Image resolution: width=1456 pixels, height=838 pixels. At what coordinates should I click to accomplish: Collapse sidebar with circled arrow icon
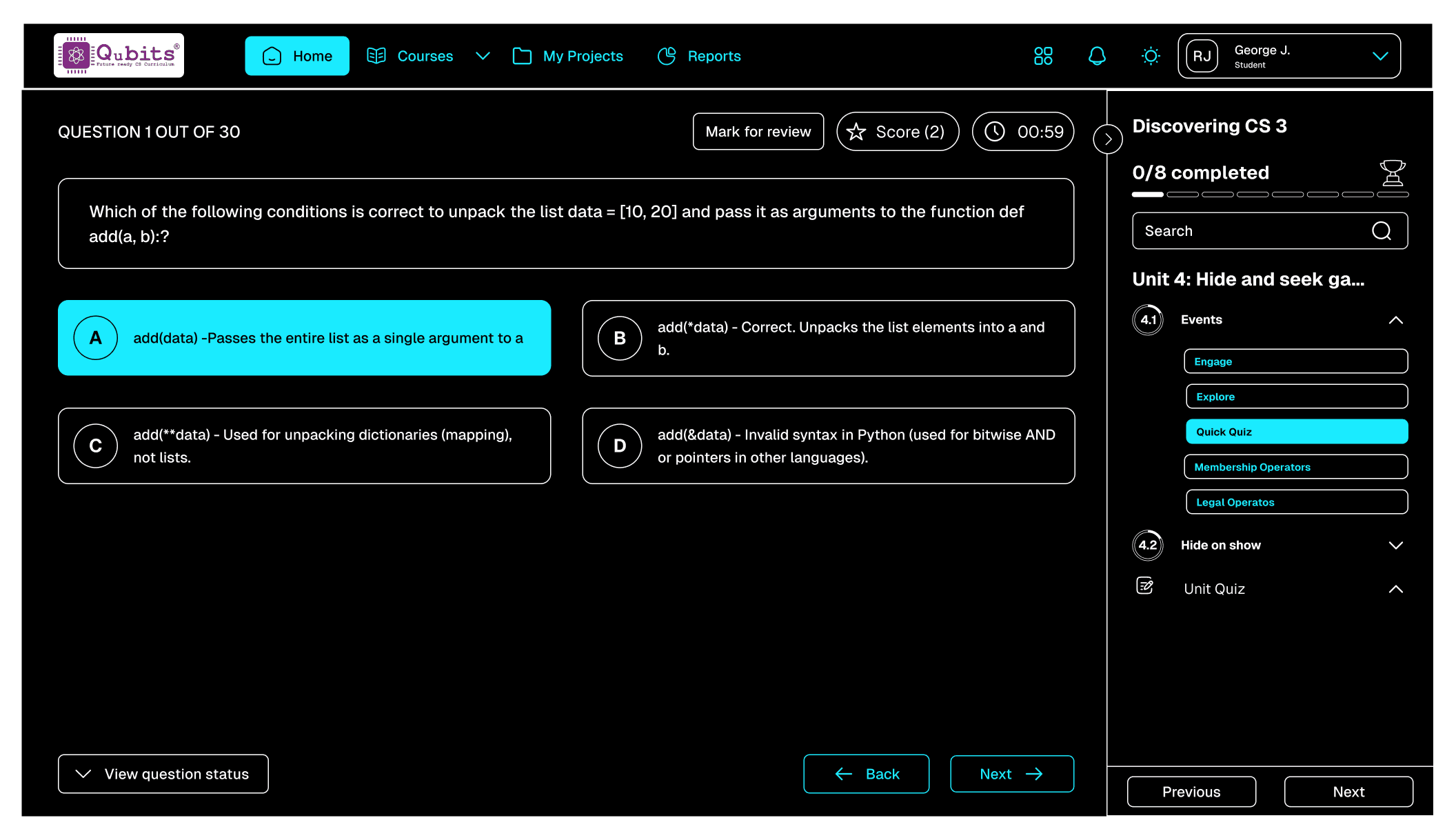[1108, 139]
